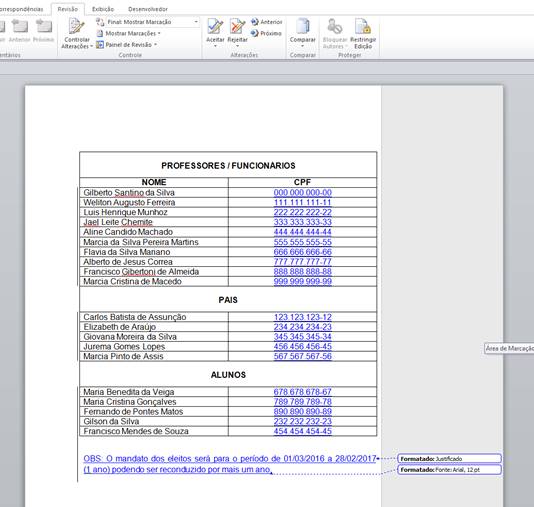Switch to the Revisão tab

click(67, 9)
